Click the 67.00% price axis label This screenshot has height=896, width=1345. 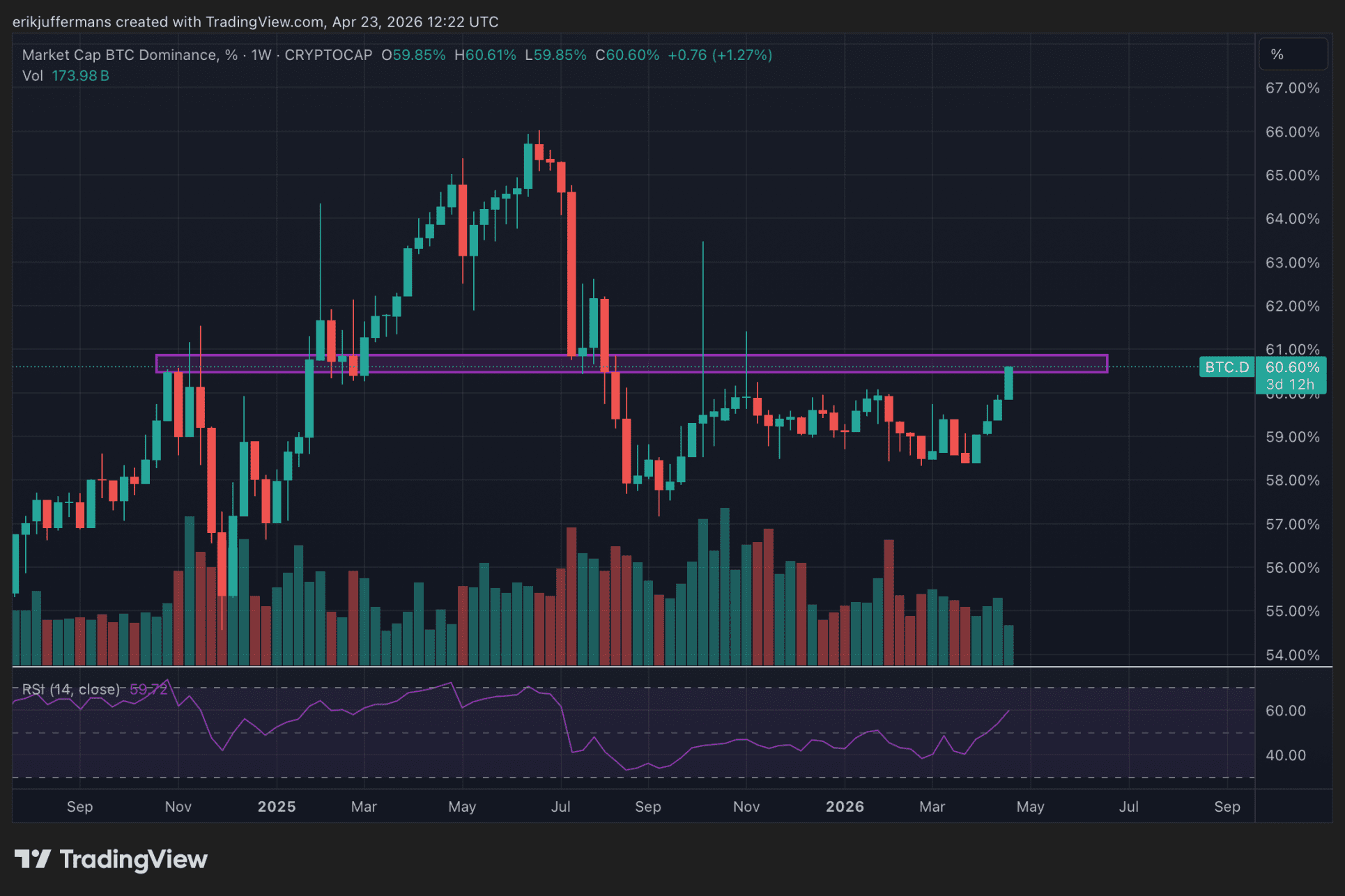[1292, 88]
